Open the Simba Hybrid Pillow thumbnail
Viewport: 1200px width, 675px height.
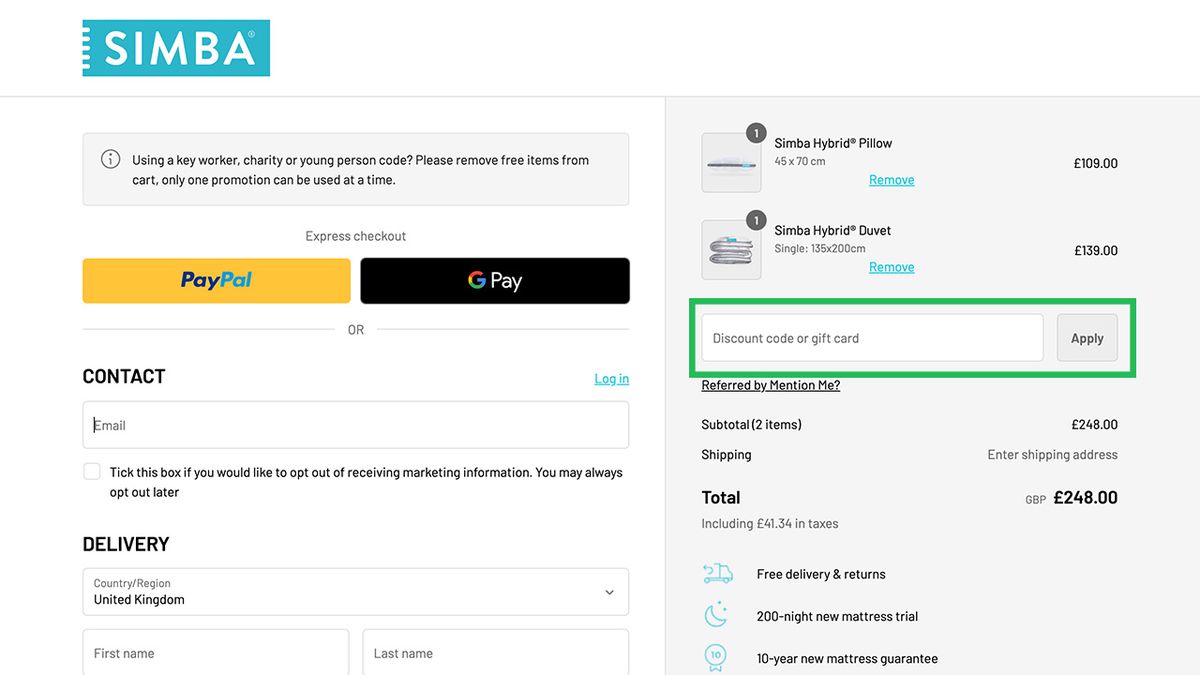pyautogui.click(x=731, y=162)
